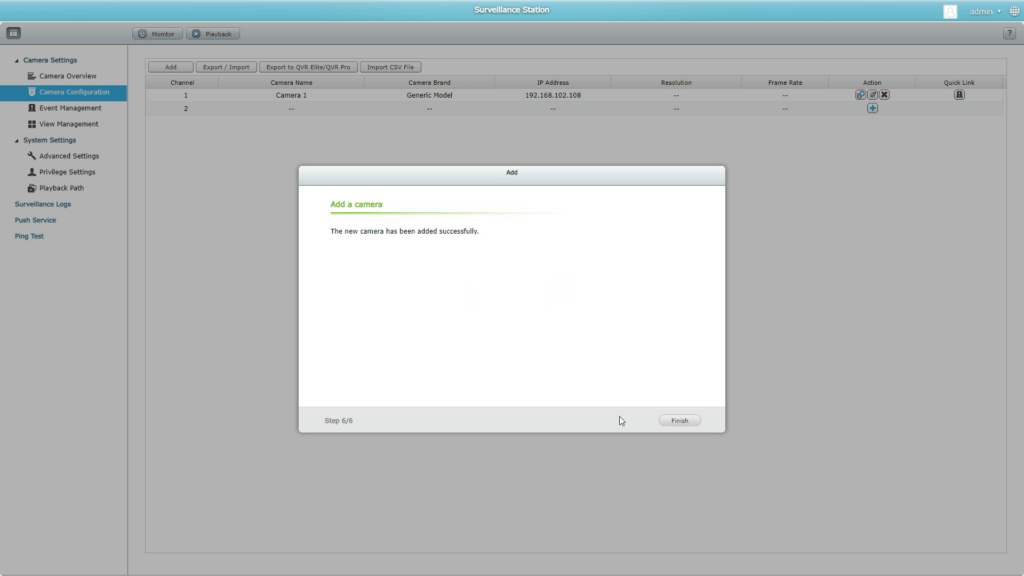Click the layout panel icon top-left
Viewport: 1024px width, 576px height.
13,33
